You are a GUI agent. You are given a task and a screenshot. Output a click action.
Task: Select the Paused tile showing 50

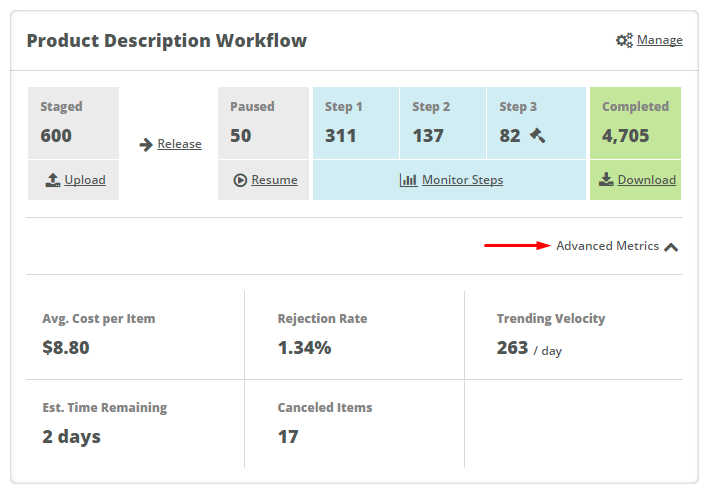click(x=263, y=123)
